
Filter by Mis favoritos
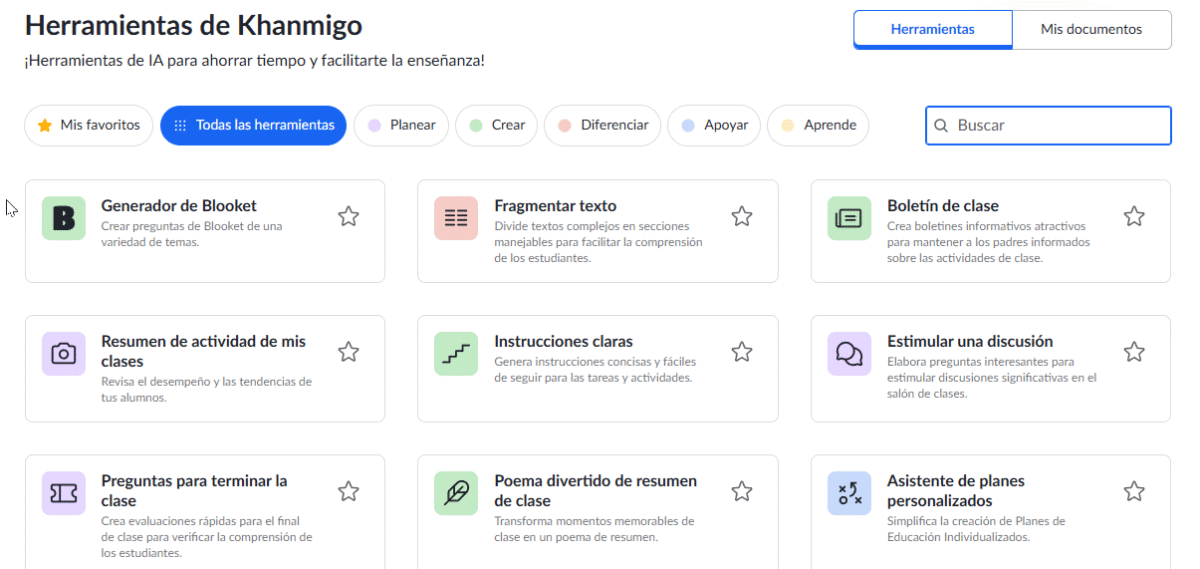click(x=89, y=125)
